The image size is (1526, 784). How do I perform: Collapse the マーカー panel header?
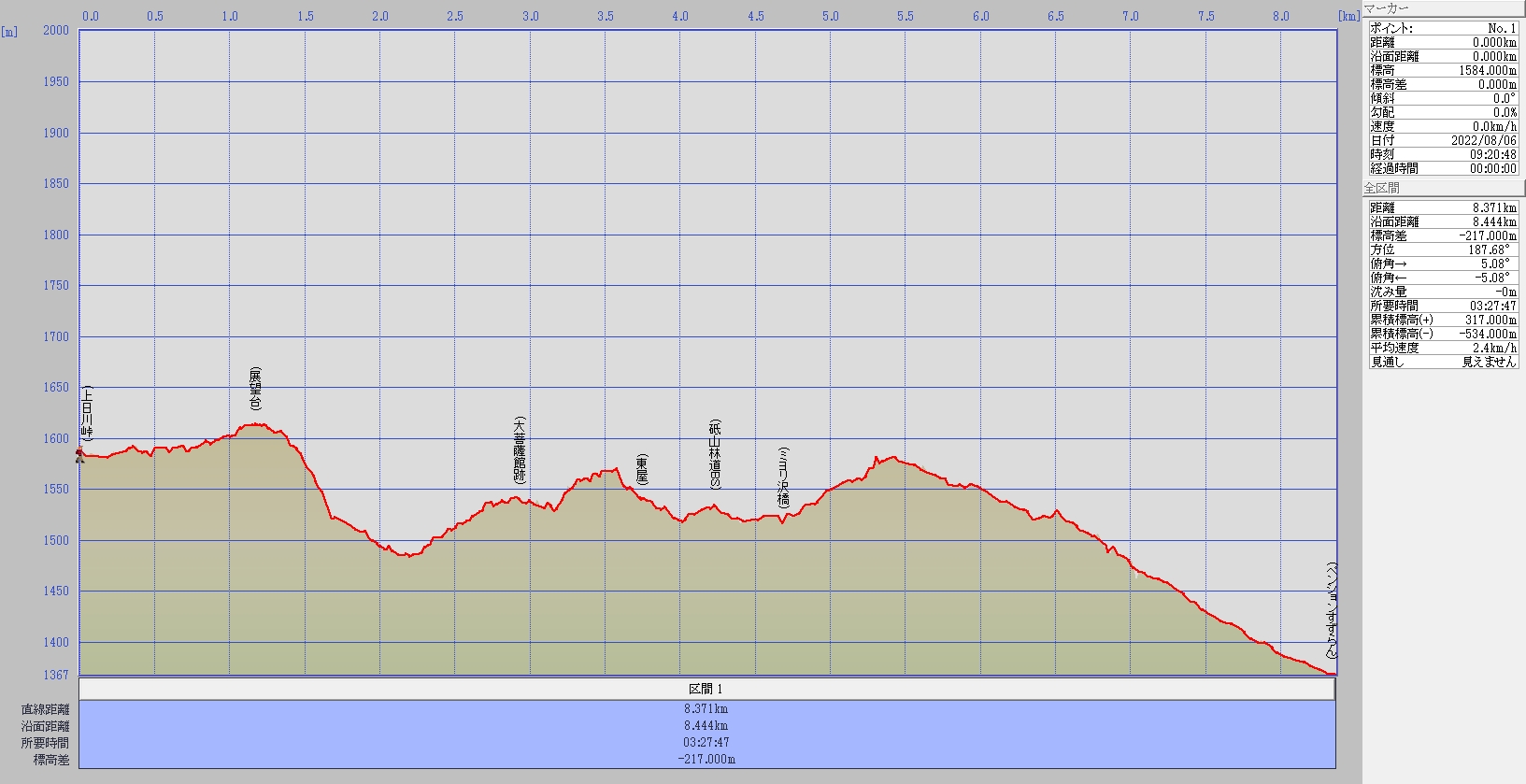coord(1443,8)
